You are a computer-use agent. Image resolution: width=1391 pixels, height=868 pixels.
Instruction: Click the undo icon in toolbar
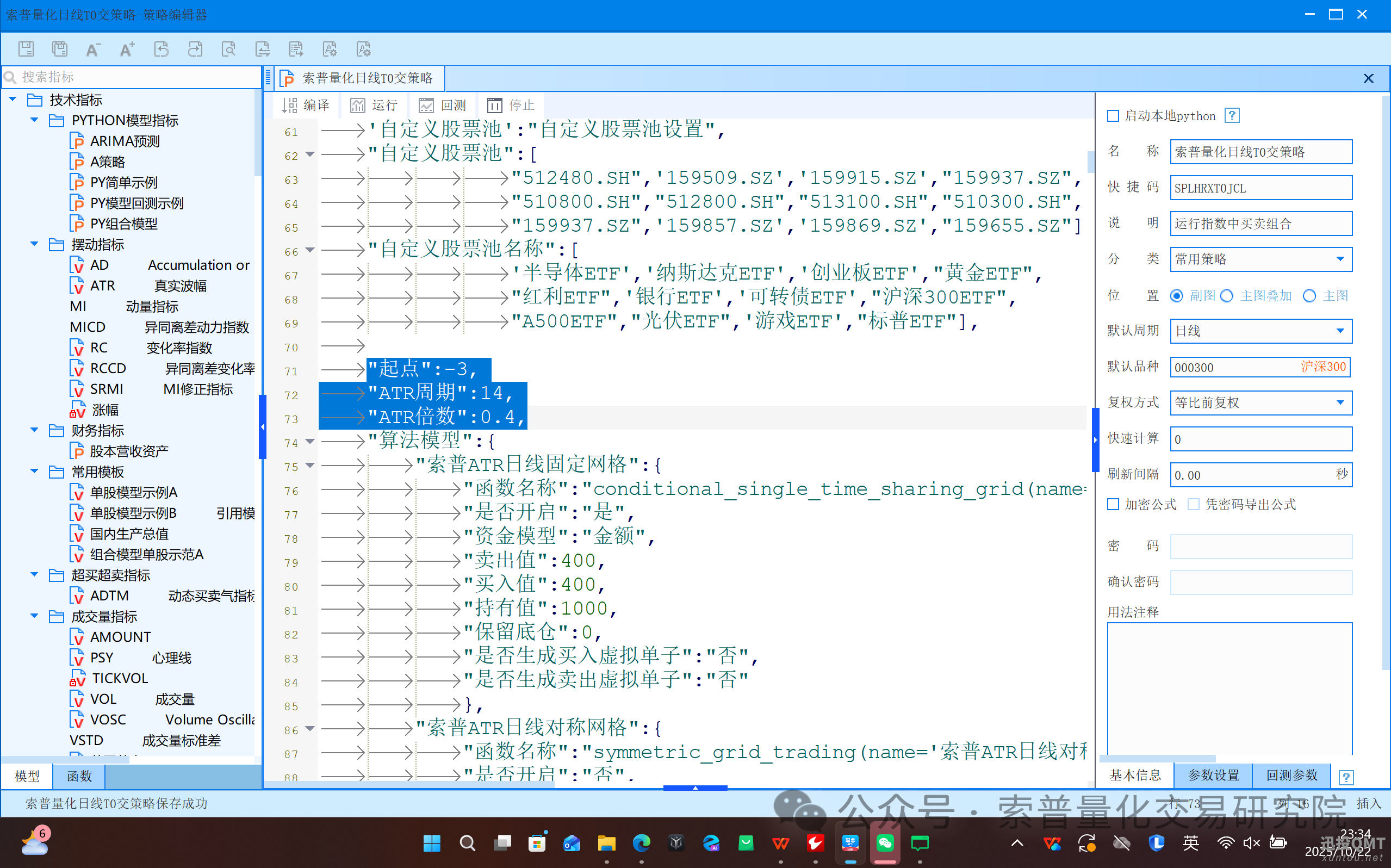(162, 49)
